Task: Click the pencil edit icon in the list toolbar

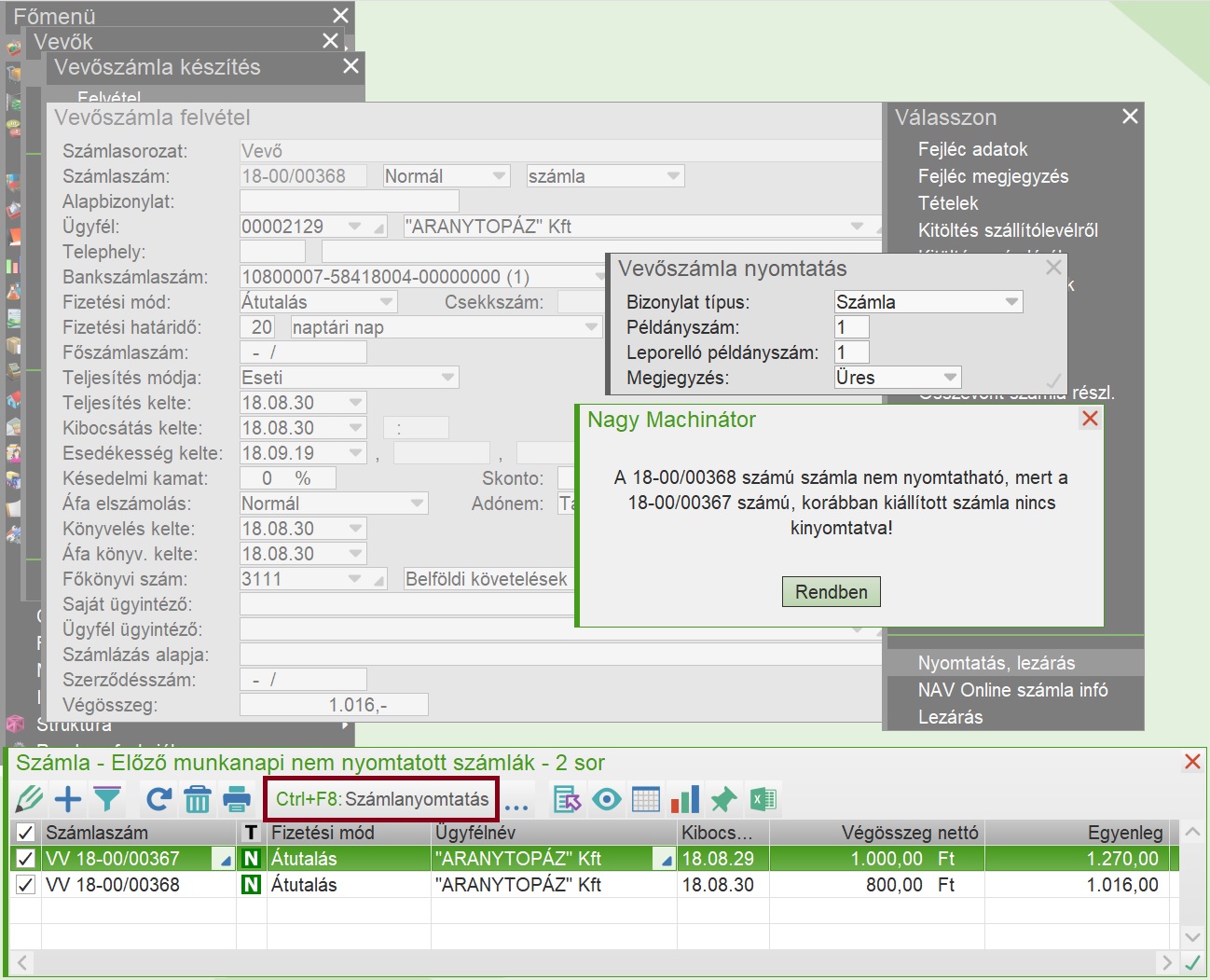Action: (x=30, y=799)
